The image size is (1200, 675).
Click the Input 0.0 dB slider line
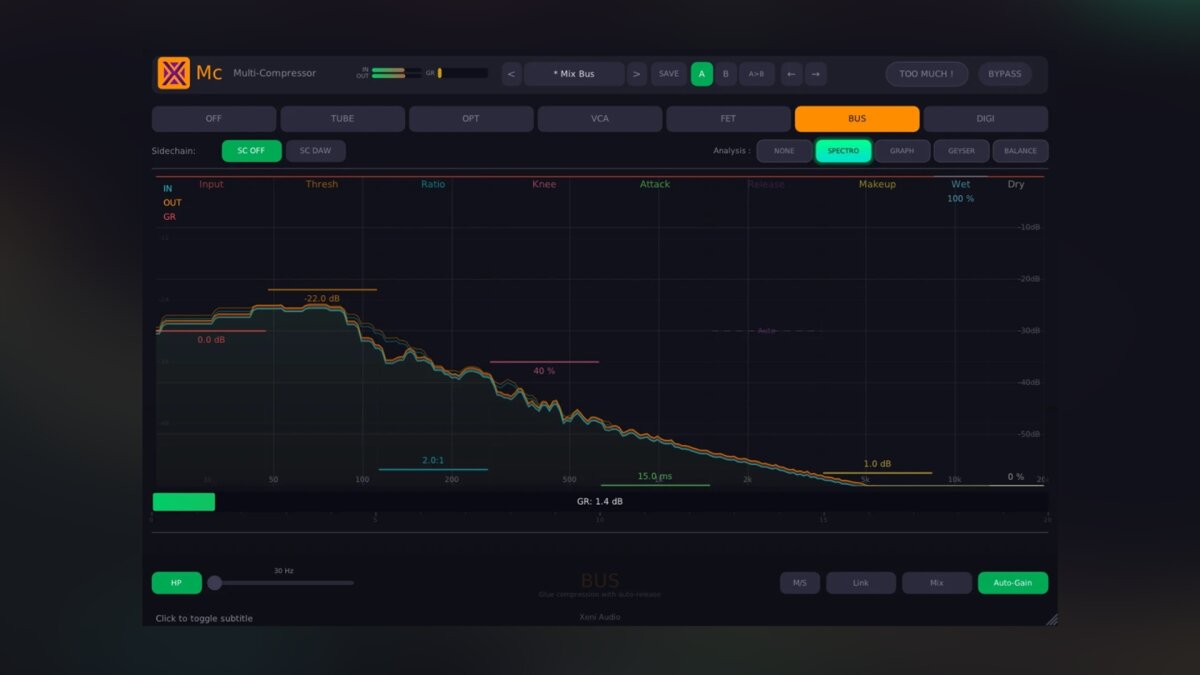pyautogui.click(x=211, y=331)
